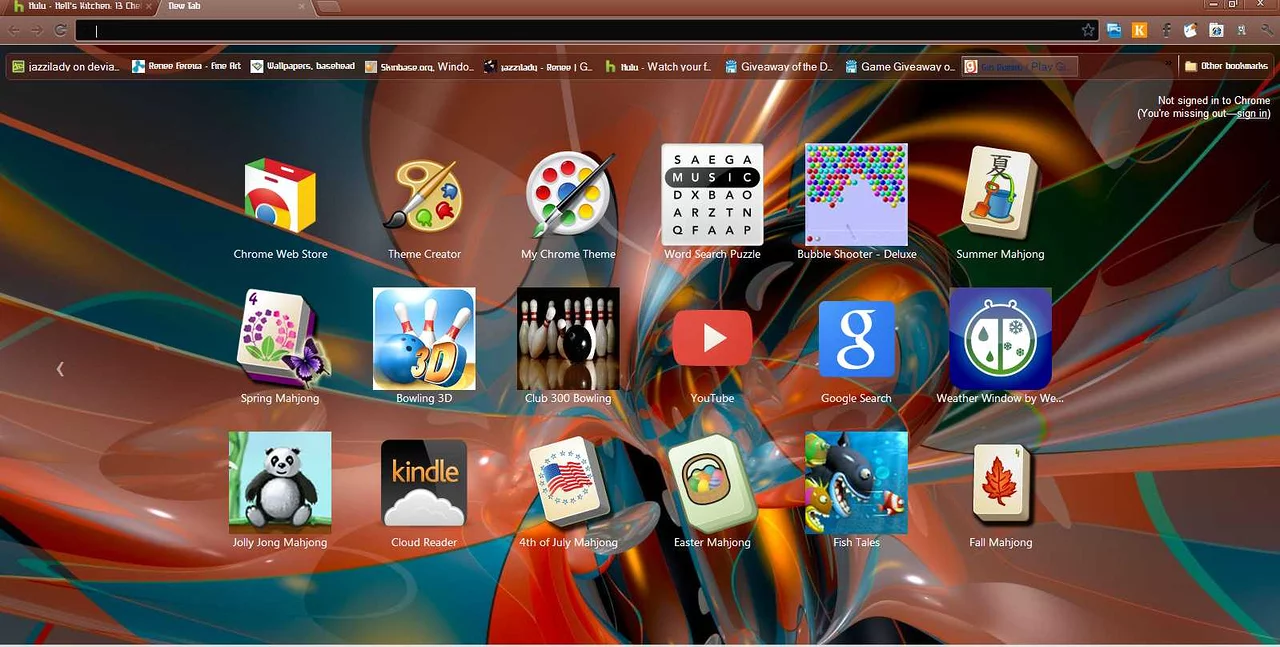Start the Fish Tales game
The height and width of the screenshot is (647, 1280).
point(856,483)
